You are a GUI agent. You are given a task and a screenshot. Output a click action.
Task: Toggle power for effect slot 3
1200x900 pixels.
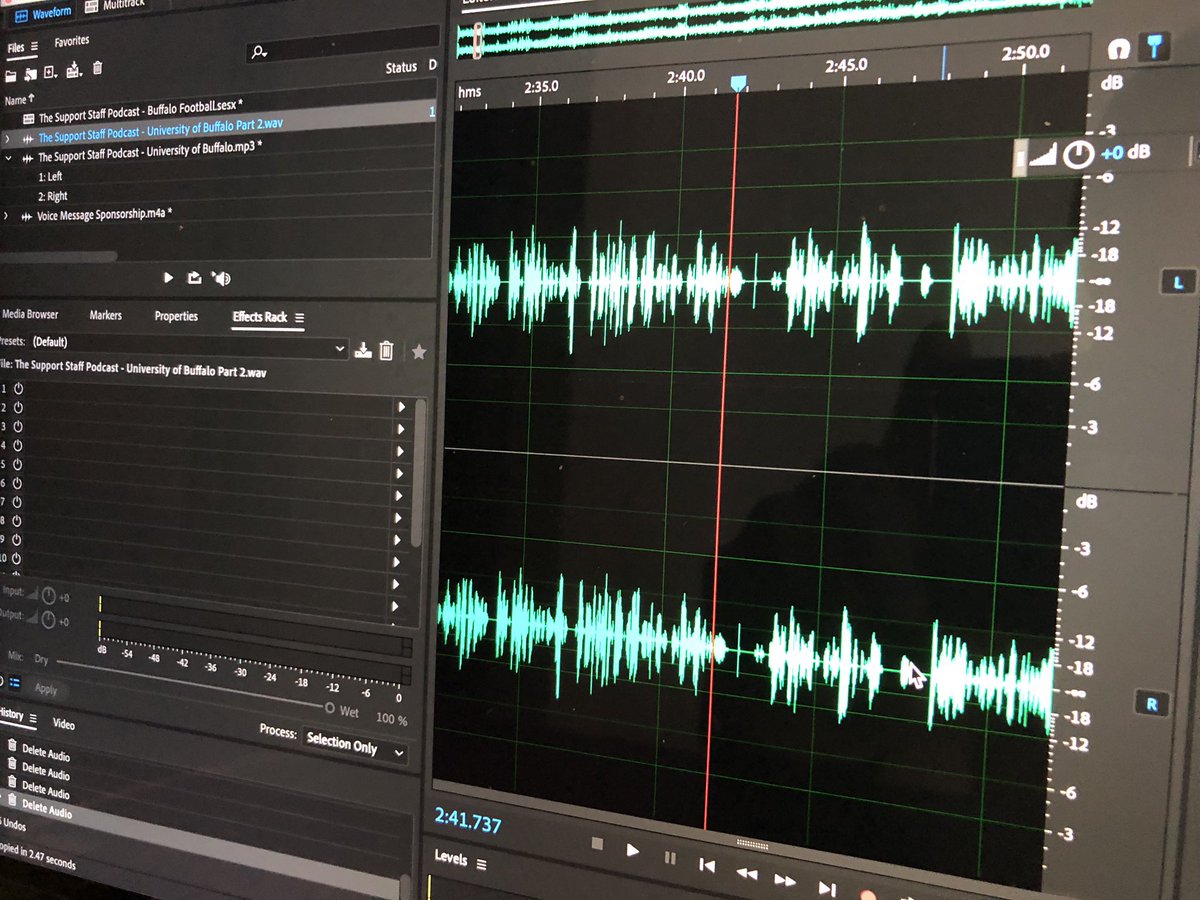(x=18, y=427)
